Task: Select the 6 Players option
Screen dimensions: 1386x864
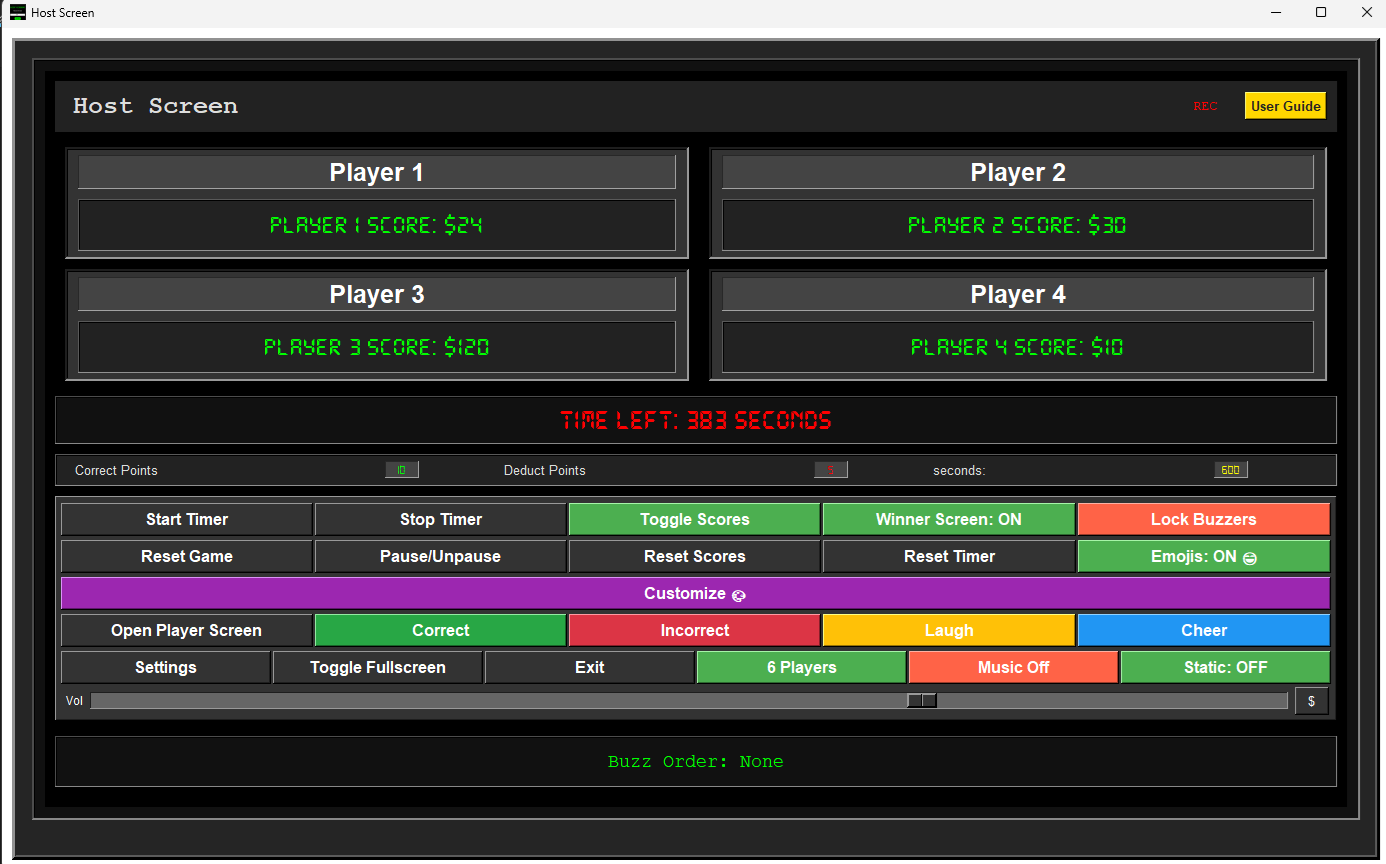Action: pyautogui.click(x=801, y=667)
